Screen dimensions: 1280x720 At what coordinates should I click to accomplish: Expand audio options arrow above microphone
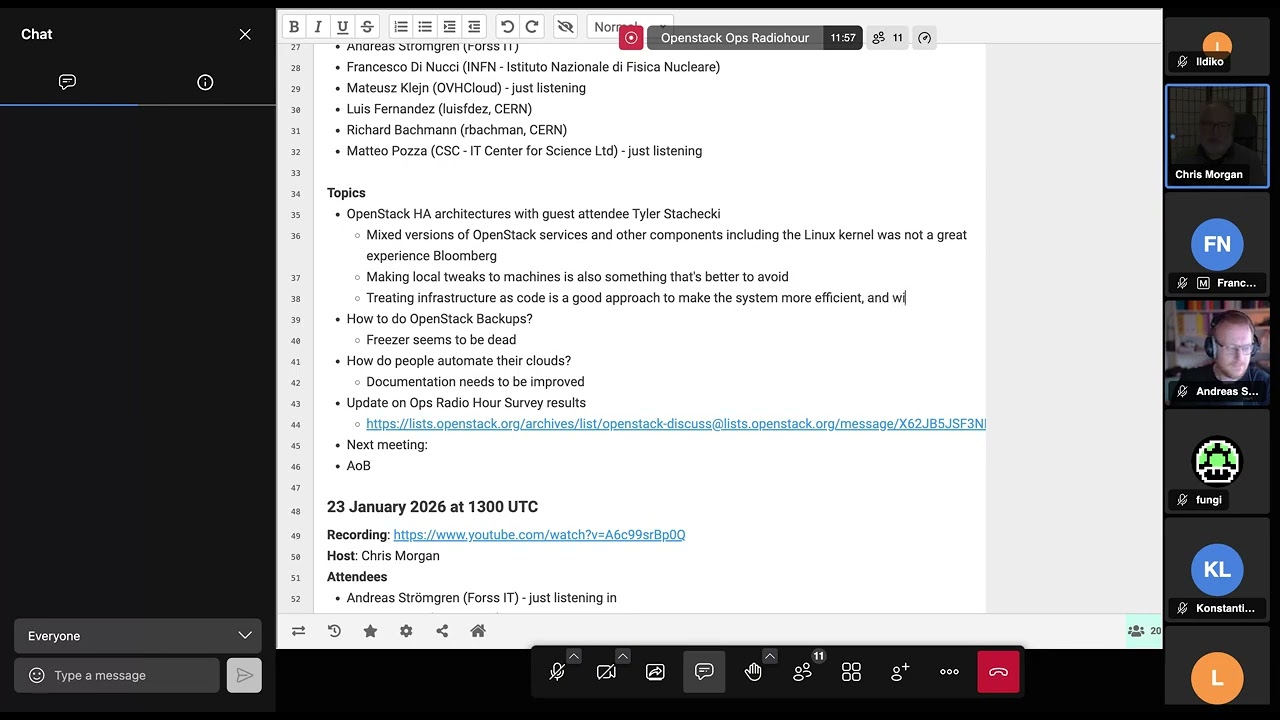coord(574,656)
